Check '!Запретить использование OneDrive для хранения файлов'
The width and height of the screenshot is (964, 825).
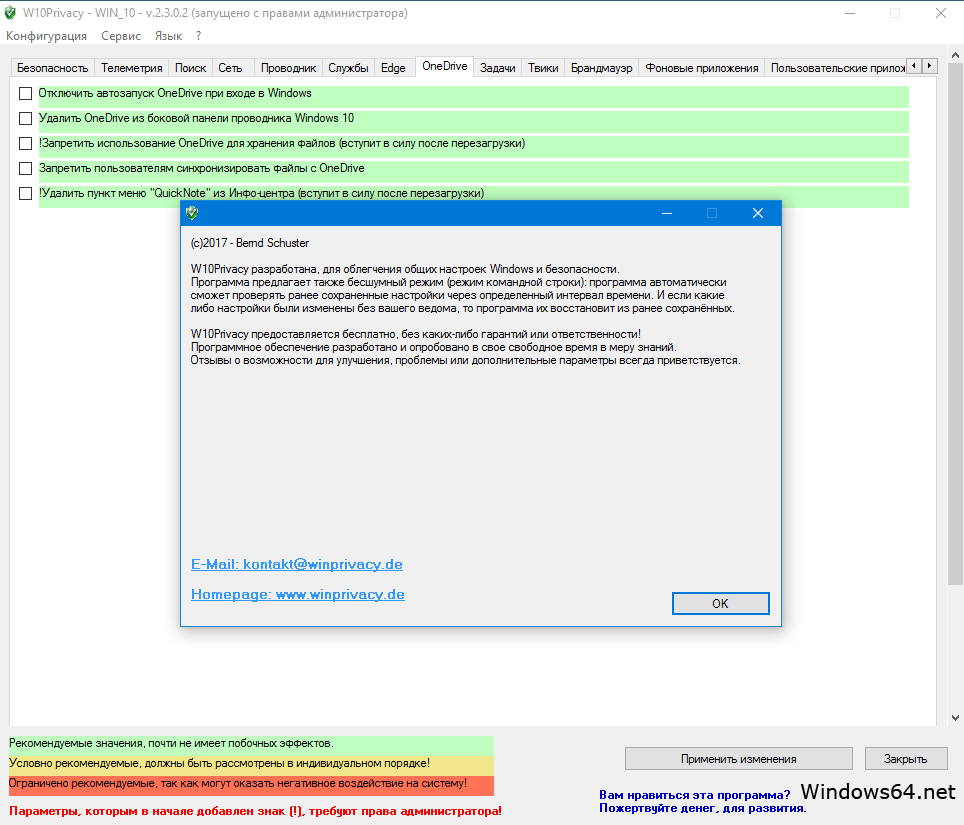click(x=25, y=143)
